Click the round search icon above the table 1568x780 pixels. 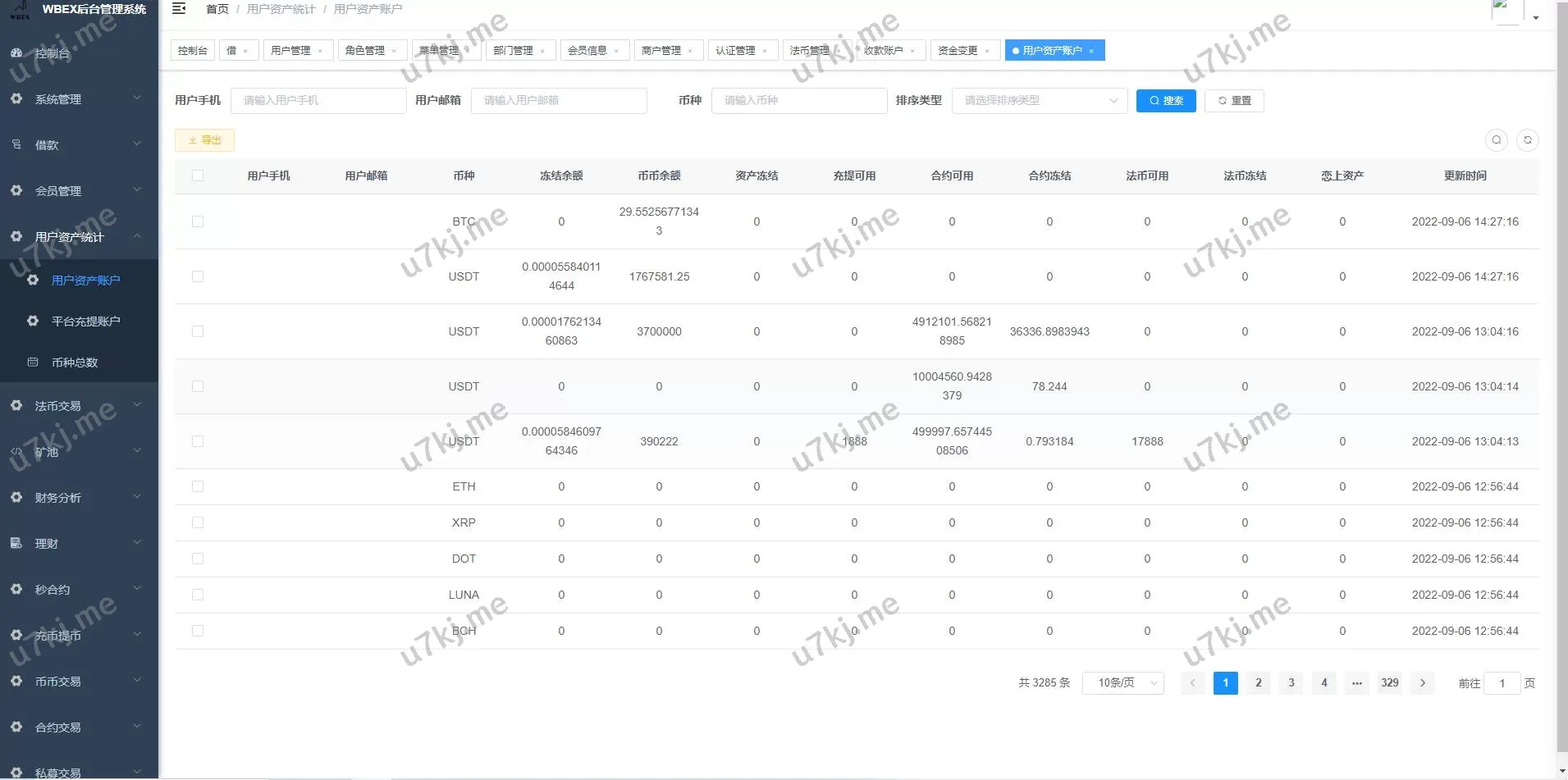(1496, 140)
